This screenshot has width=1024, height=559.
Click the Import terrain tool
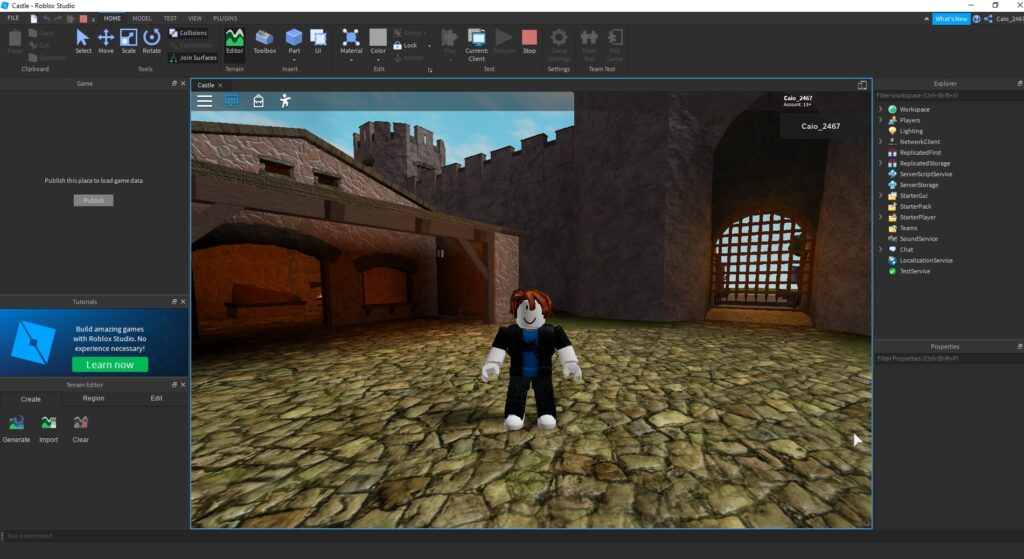click(x=48, y=428)
